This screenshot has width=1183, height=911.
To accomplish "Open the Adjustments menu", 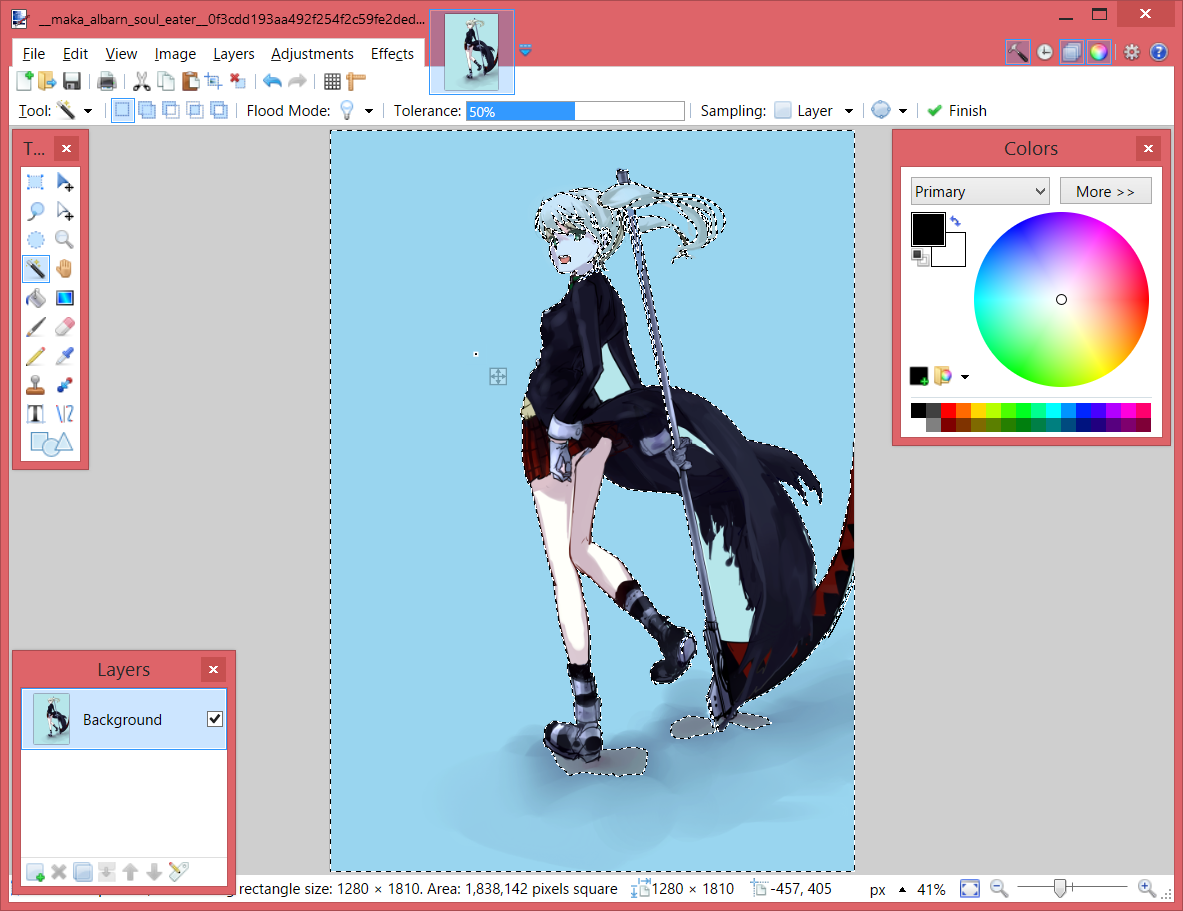I will point(312,54).
